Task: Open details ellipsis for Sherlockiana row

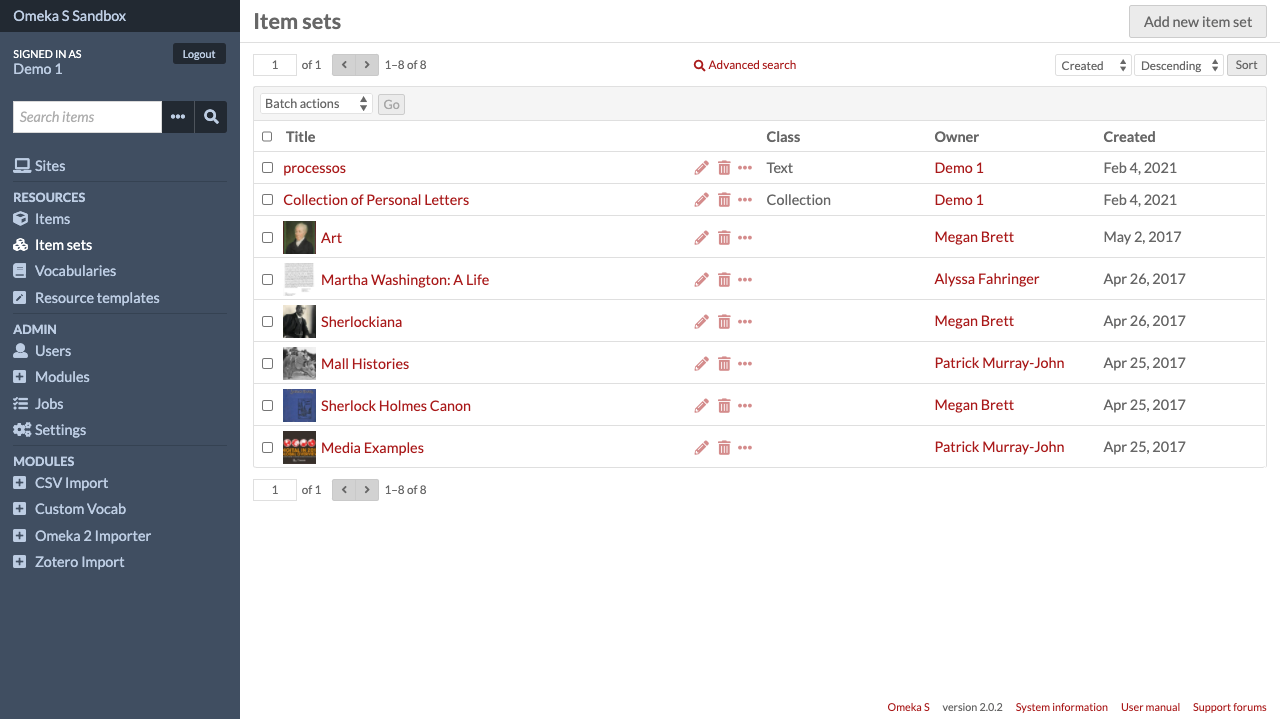Action: pos(745,322)
